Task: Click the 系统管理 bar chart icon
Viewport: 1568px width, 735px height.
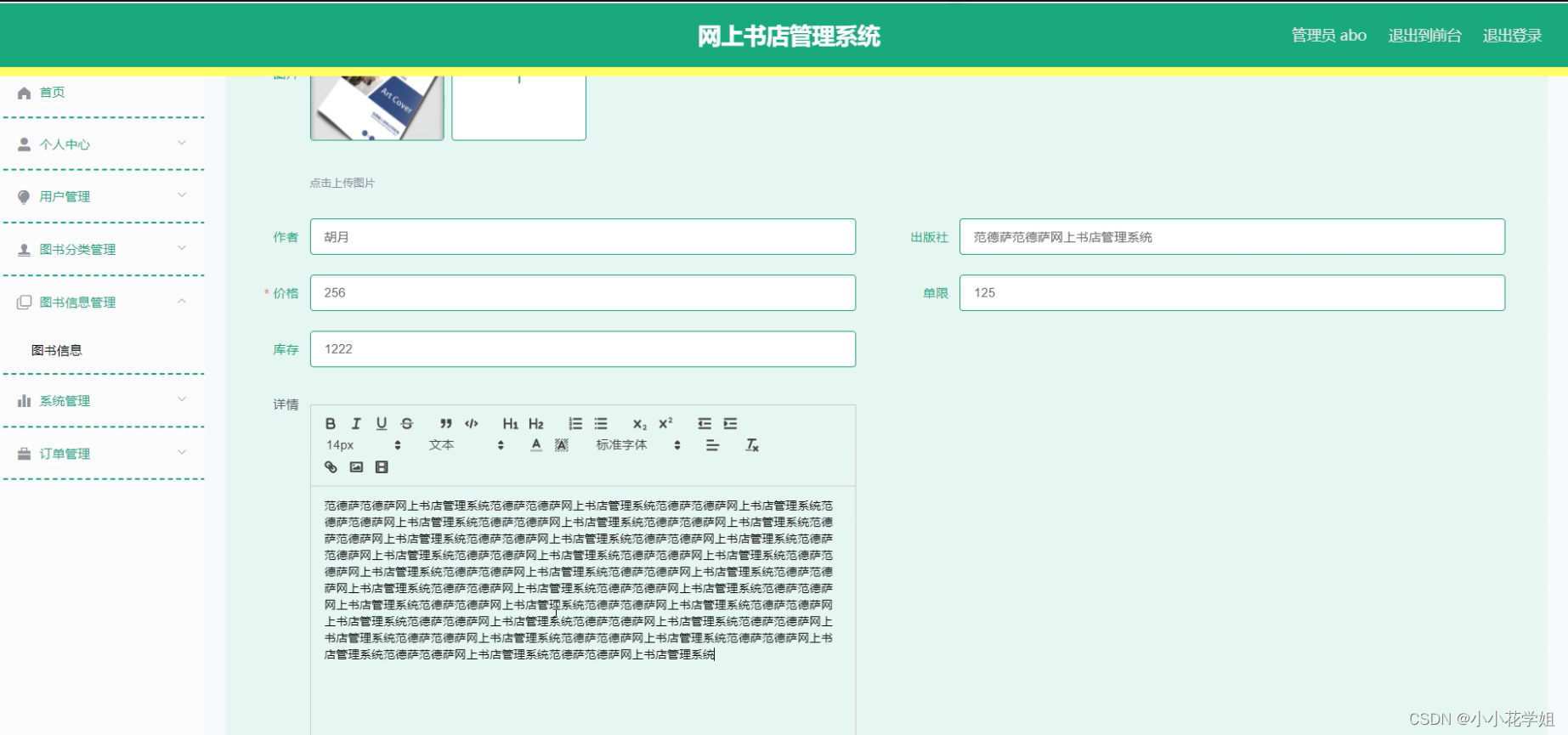Action: point(24,400)
